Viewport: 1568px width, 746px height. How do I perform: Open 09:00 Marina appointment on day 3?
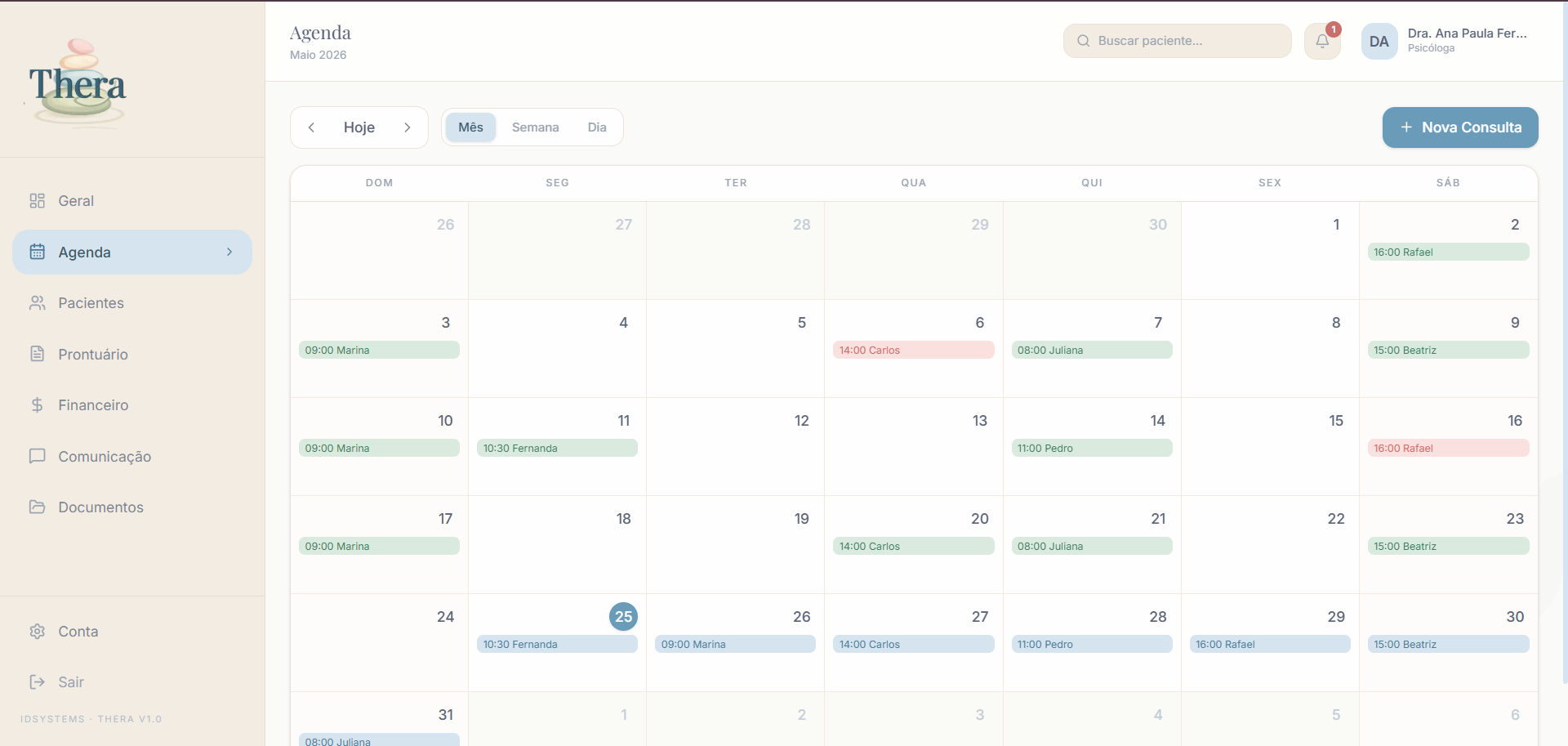379,350
